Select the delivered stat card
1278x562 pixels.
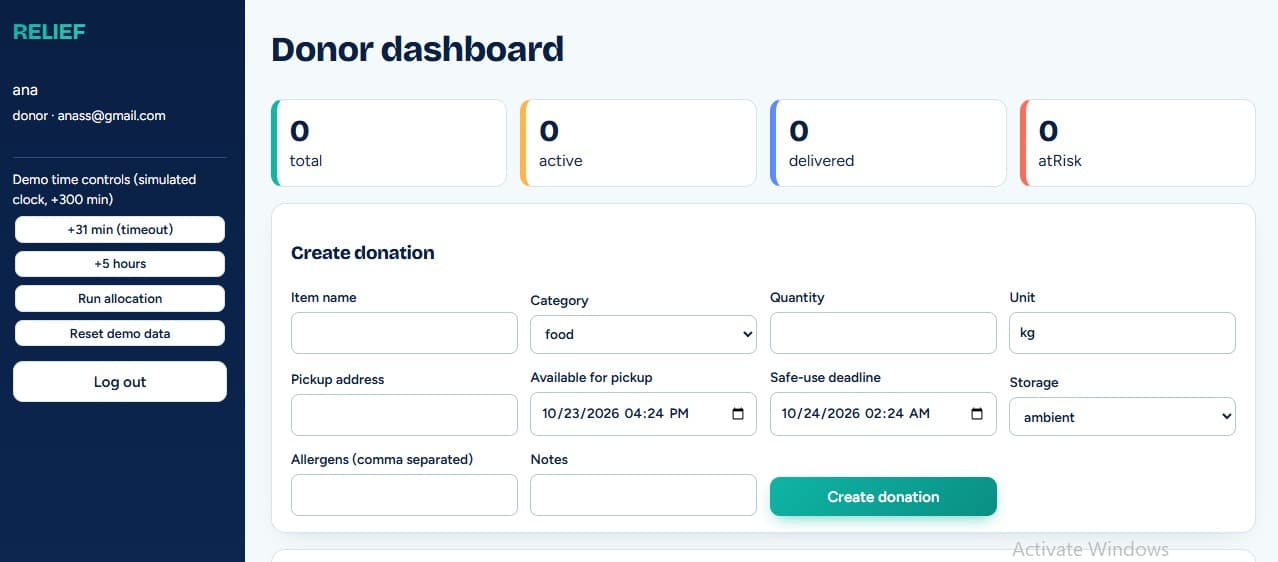pyautogui.click(x=888, y=143)
